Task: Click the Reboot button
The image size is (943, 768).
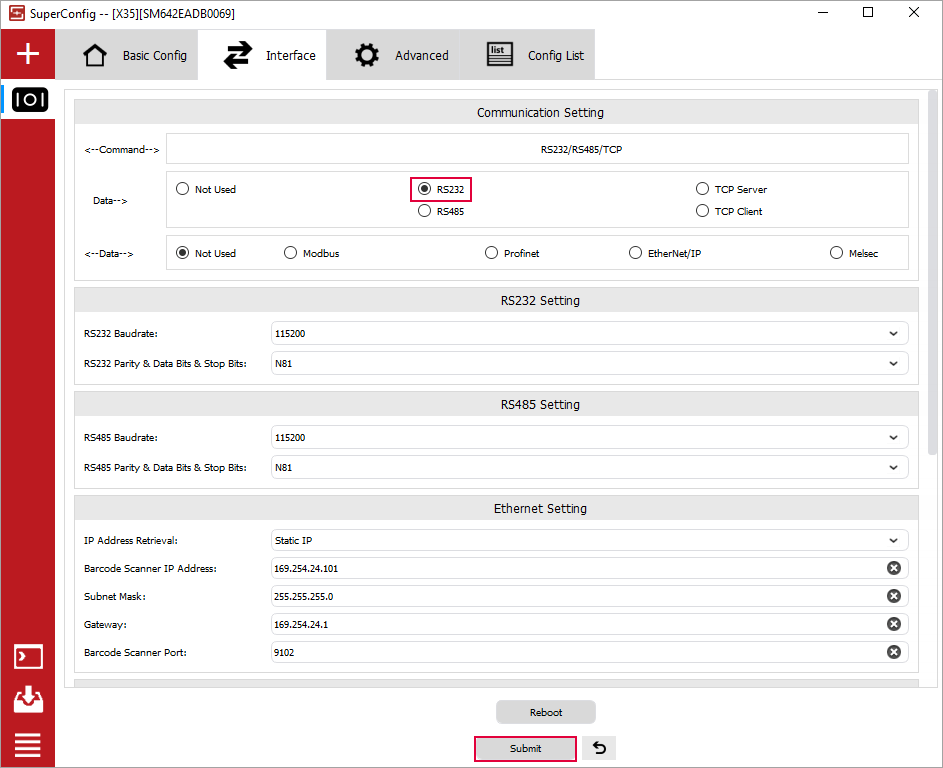Action: [x=546, y=712]
